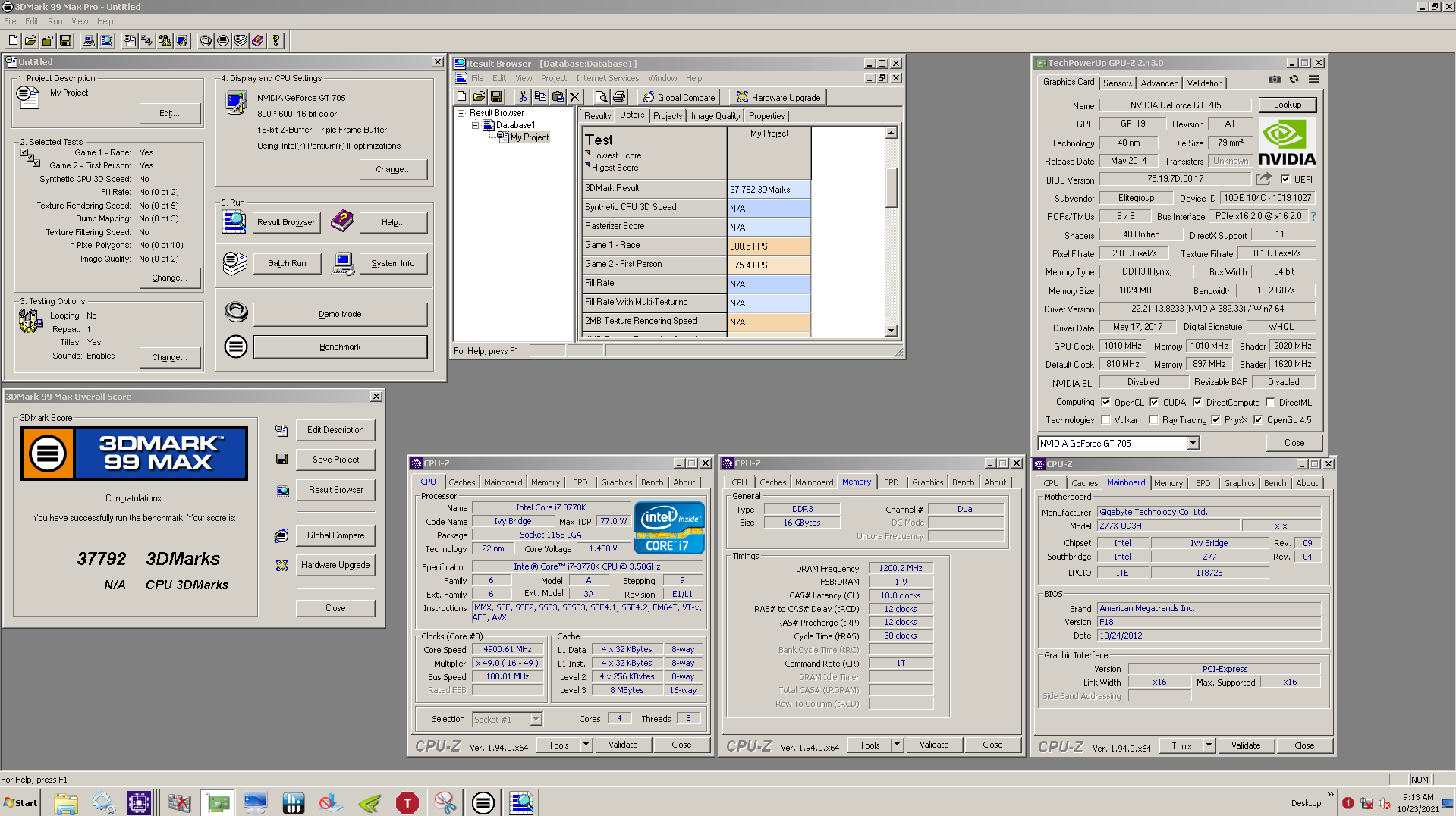This screenshot has width=1456, height=816.
Task: Open the SPD tab in first CPU-Z window
Action: coord(580,482)
